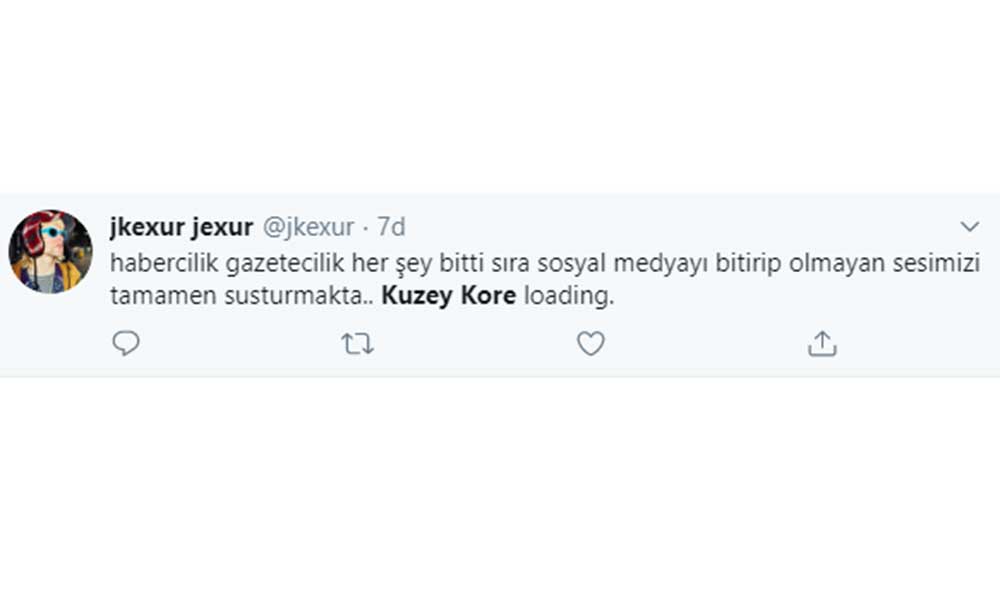
Task: Click the "7d" tweet timestamp
Action: click(x=391, y=227)
